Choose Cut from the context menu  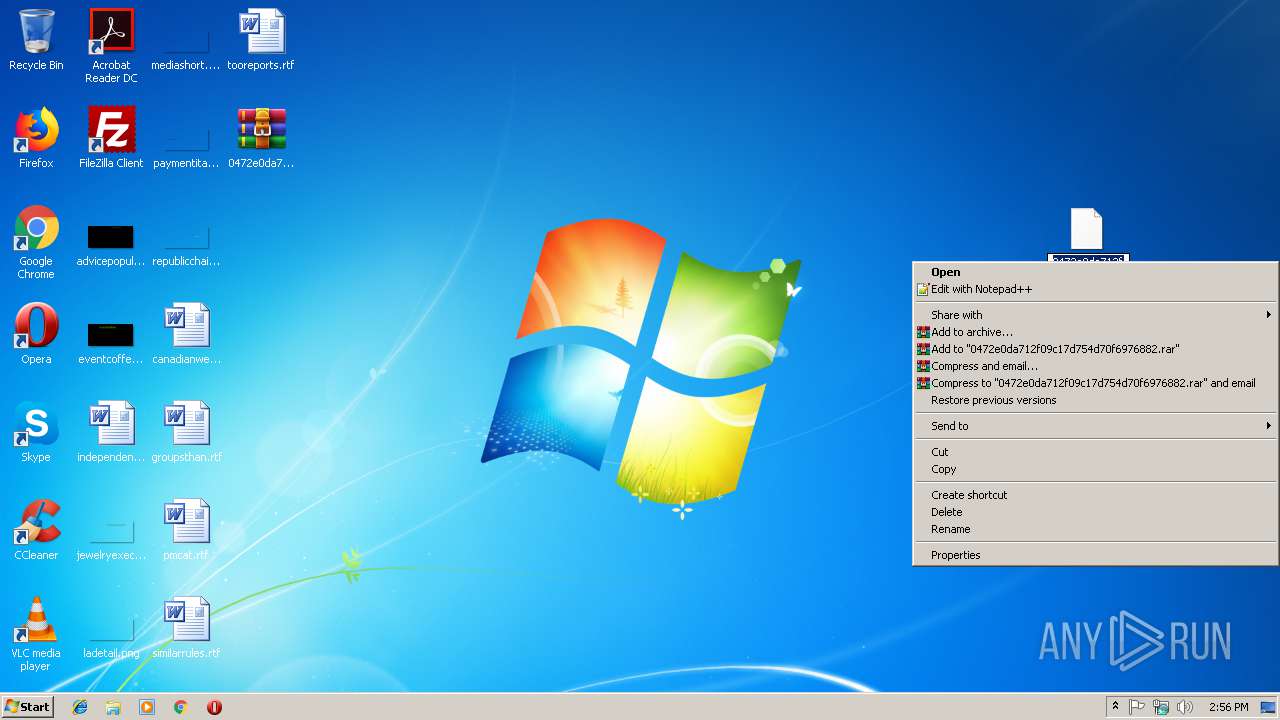[1095, 452]
